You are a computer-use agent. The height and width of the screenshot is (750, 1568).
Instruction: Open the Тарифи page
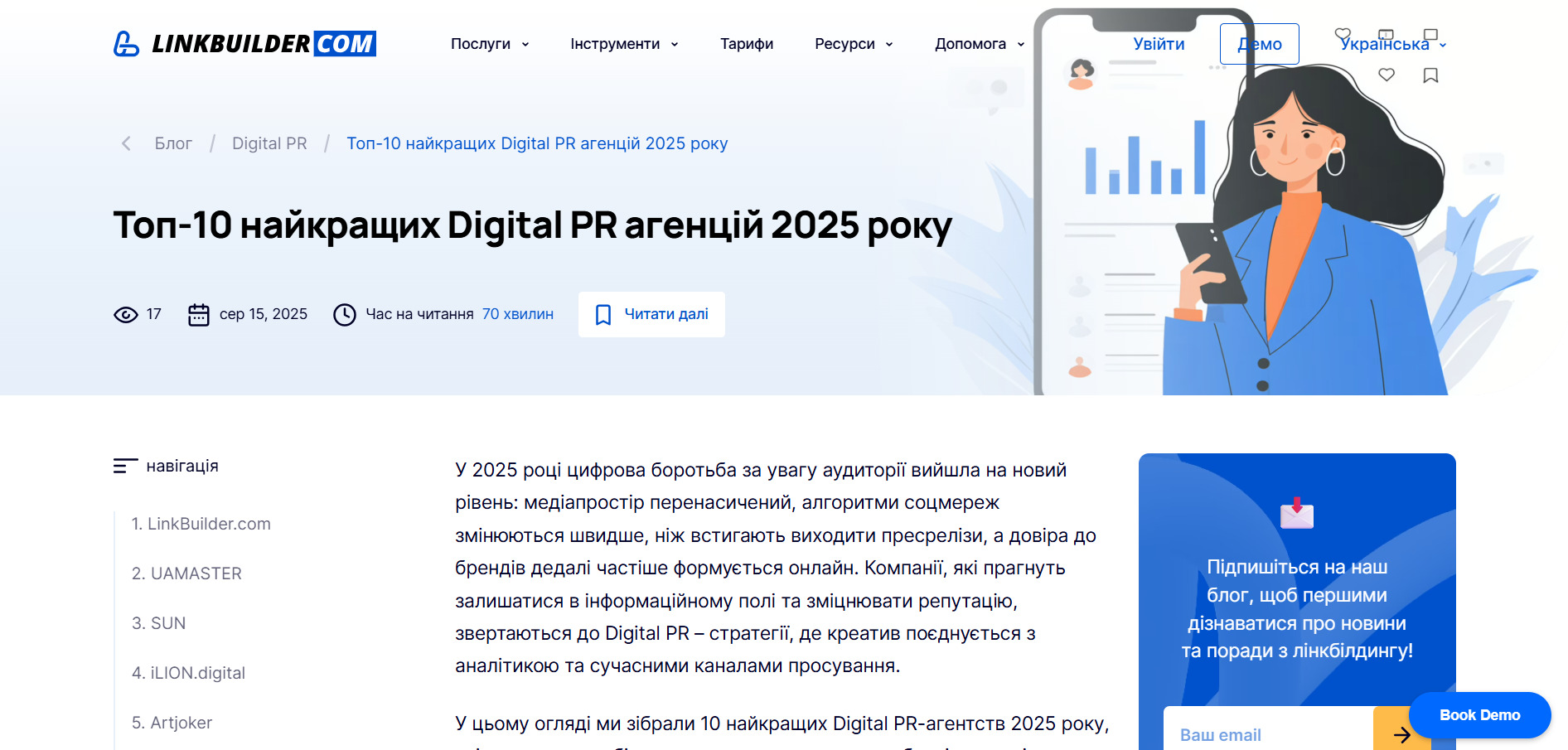click(747, 44)
